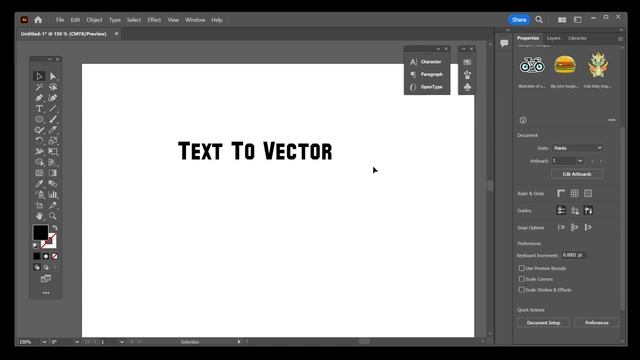Open zoom level dropdown in status bar
This screenshot has height=360, width=640.
(44, 342)
